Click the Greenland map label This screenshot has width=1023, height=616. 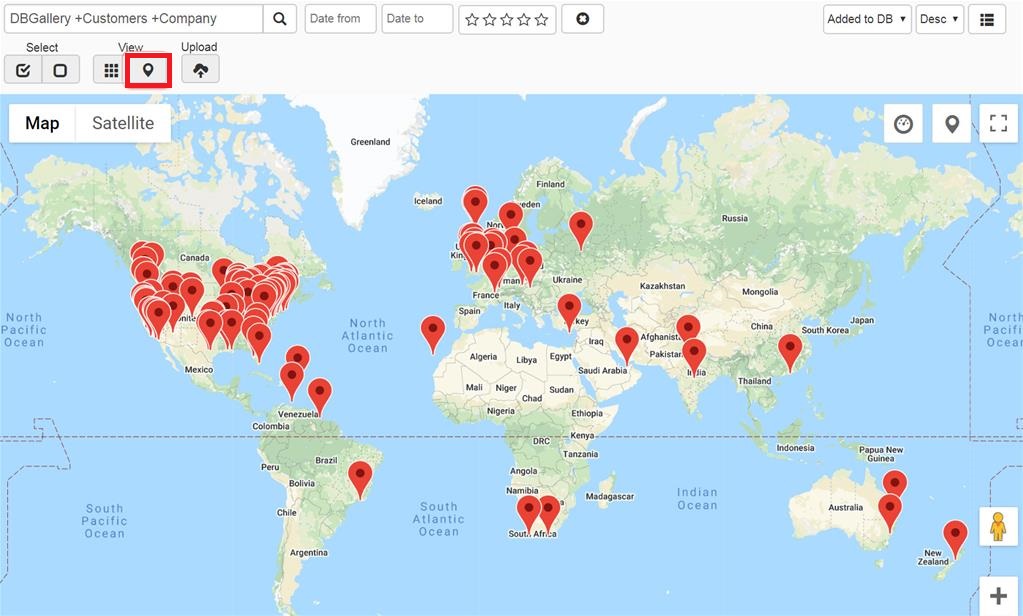point(370,142)
